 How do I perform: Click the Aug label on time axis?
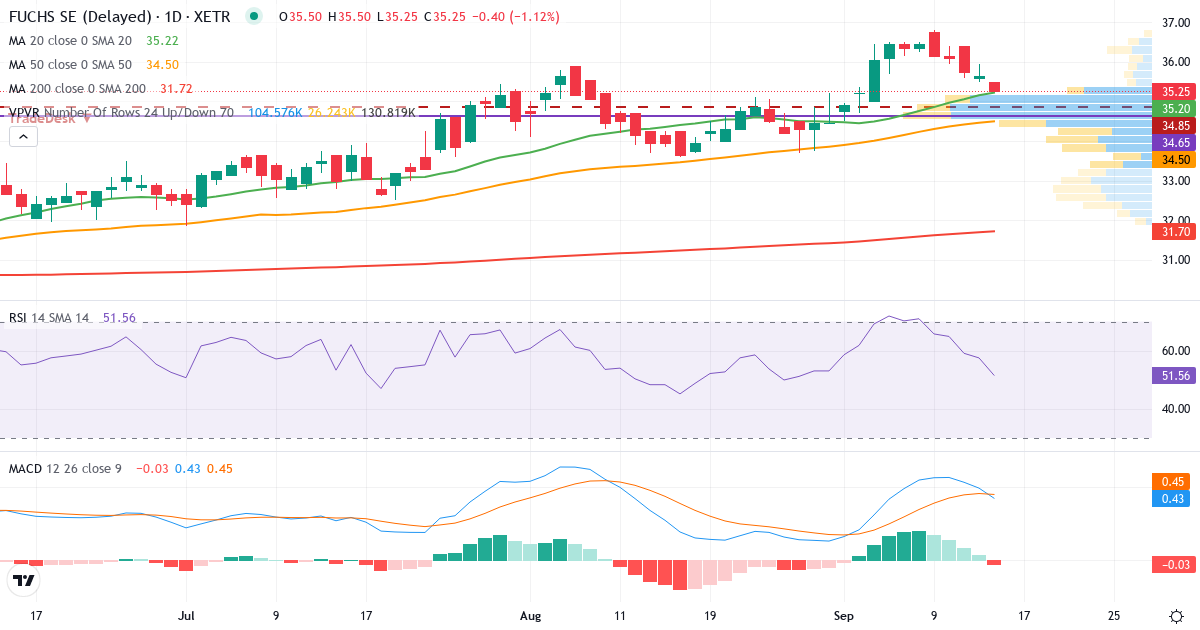(x=530, y=616)
